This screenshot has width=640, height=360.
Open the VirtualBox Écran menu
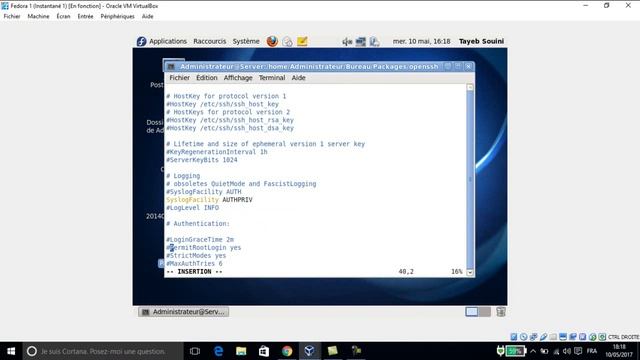coord(63,16)
